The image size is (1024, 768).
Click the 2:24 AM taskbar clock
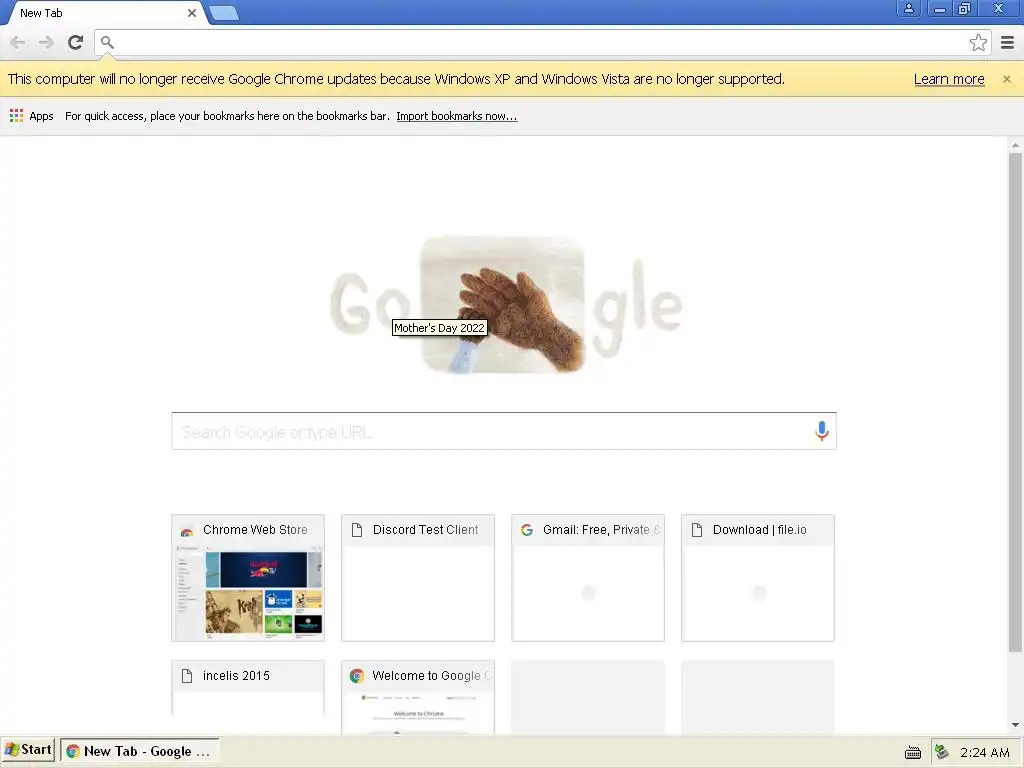[x=985, y=752]
